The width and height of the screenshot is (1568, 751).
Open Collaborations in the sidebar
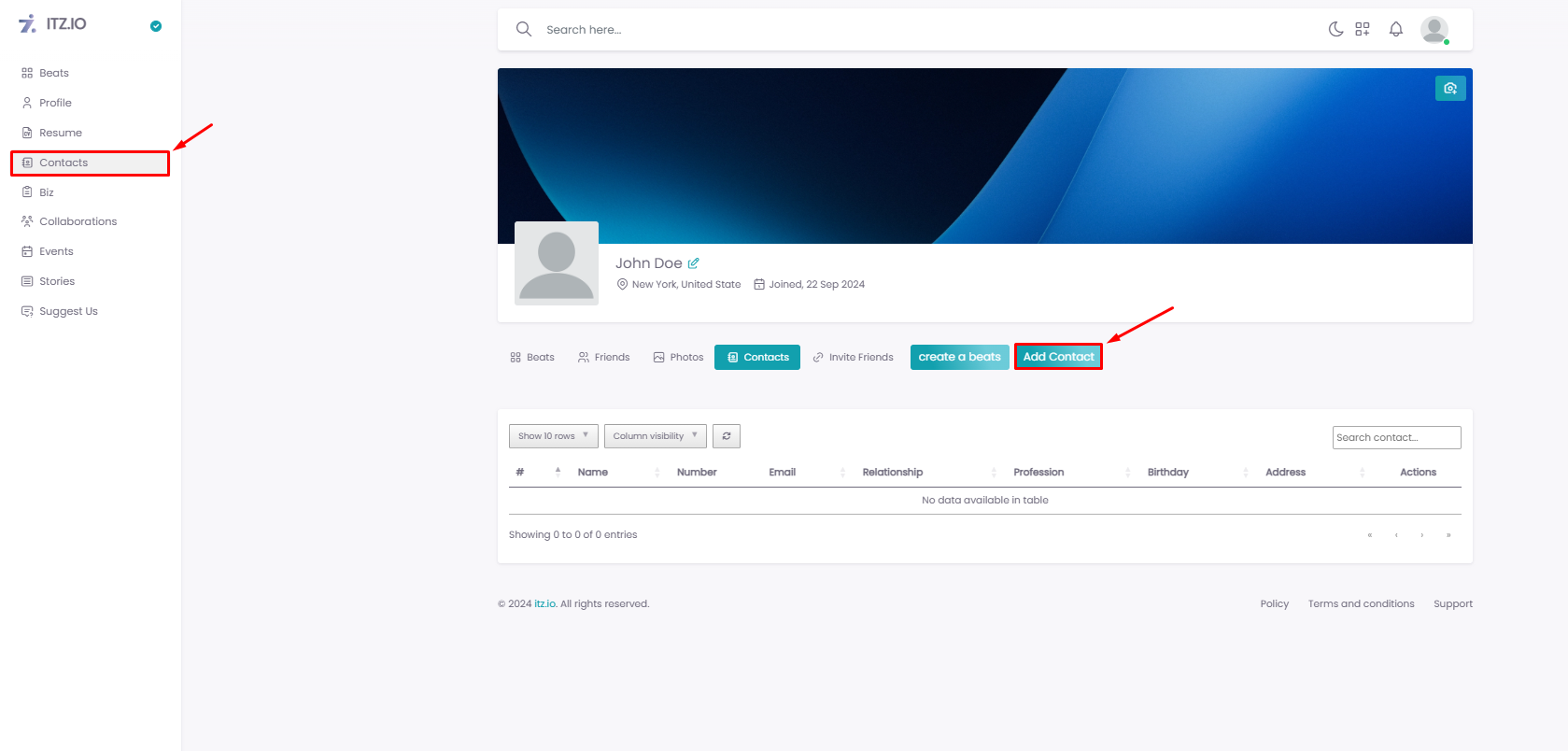(78, 222)
